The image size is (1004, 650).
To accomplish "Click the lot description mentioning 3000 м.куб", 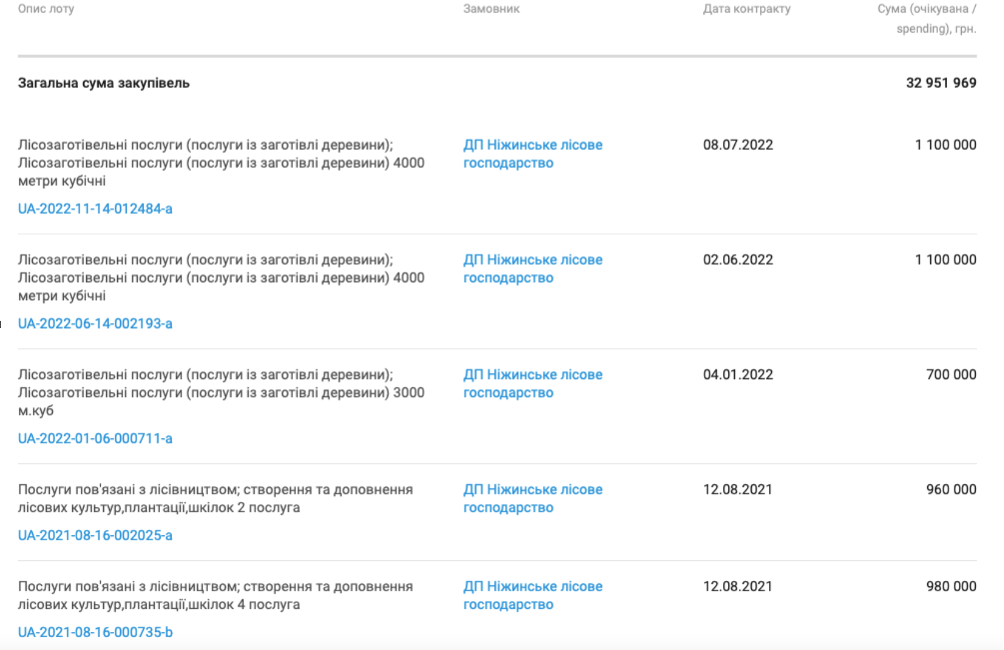I will (x=220, y=393).
